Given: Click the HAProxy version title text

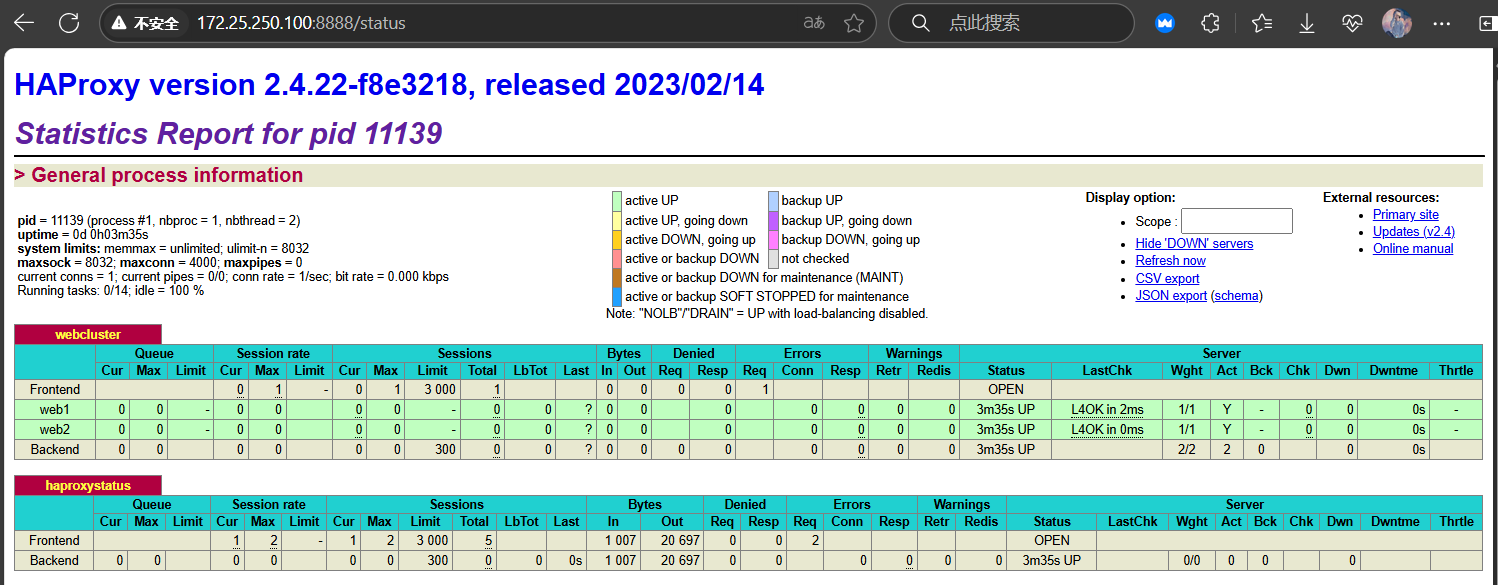Looking at the screenshot, I should point(389,85).
